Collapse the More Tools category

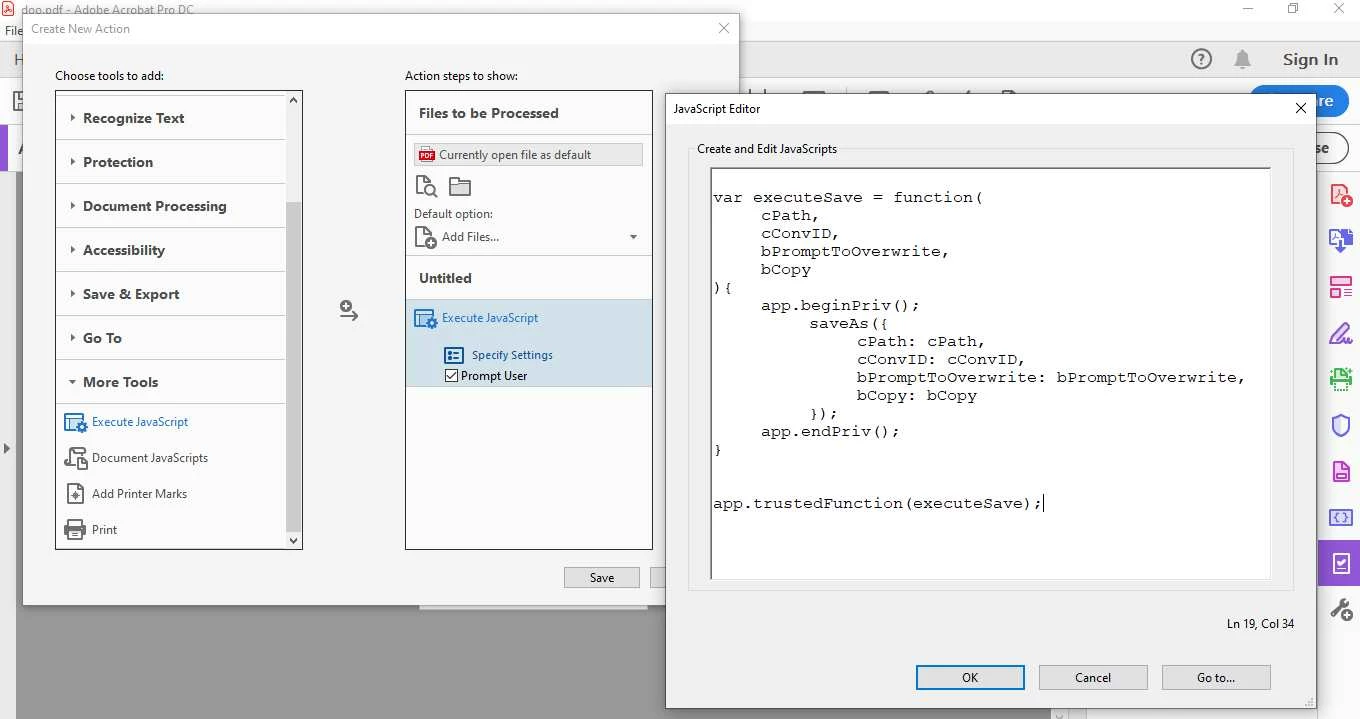tap(73, 382)
